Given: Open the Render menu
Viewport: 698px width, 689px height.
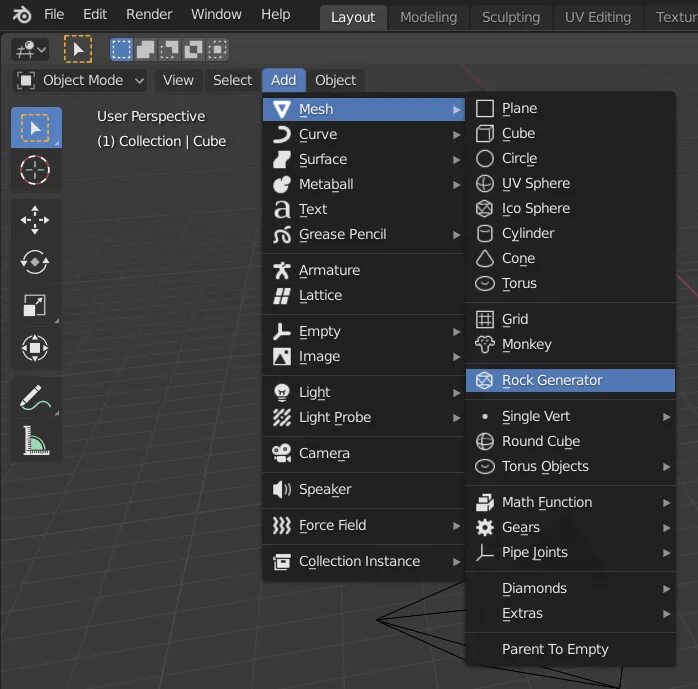Looking at the screenshot, I should pyautogui.click(x=149, y=15).
